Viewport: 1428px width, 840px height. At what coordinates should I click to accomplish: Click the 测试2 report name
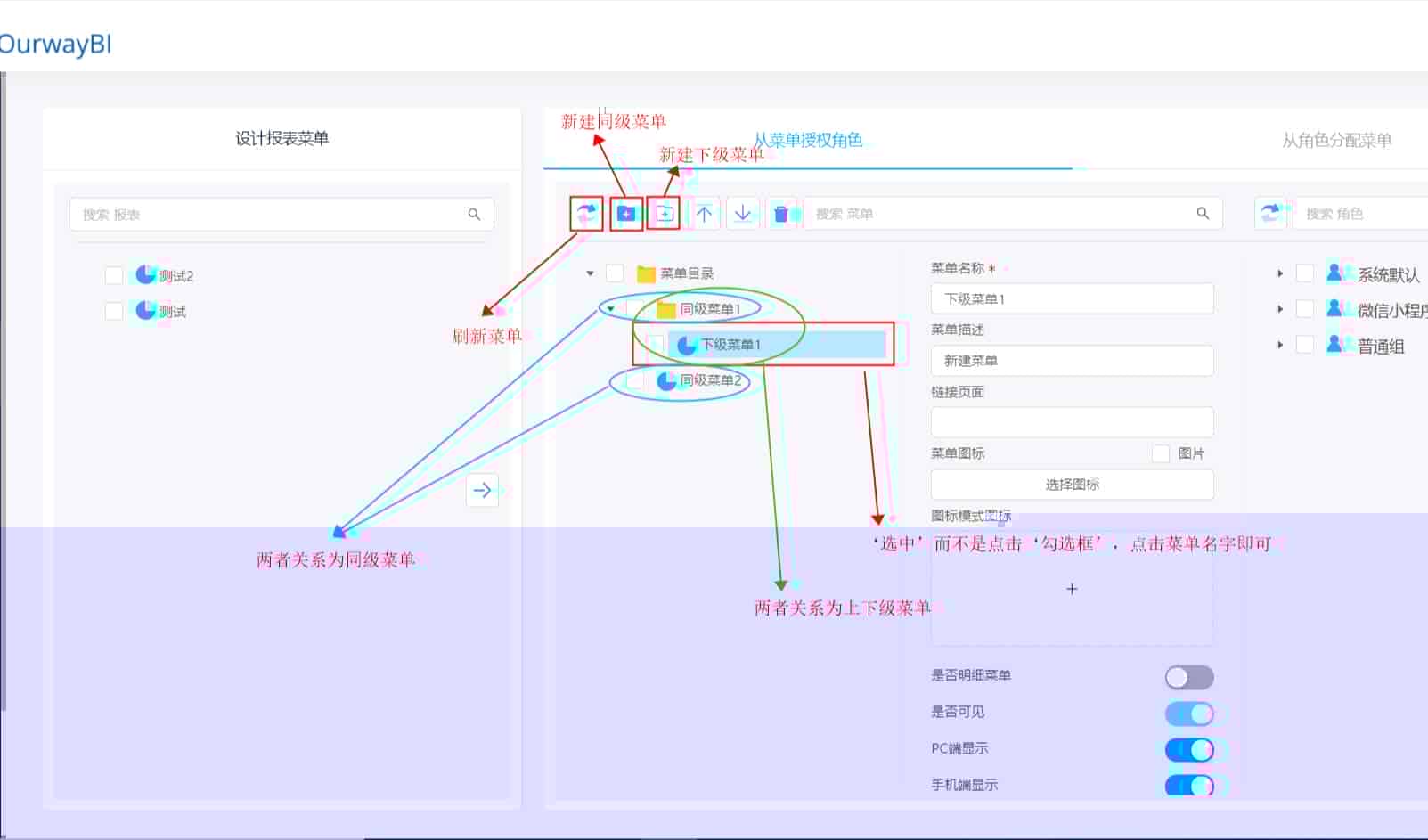point(176,276)
